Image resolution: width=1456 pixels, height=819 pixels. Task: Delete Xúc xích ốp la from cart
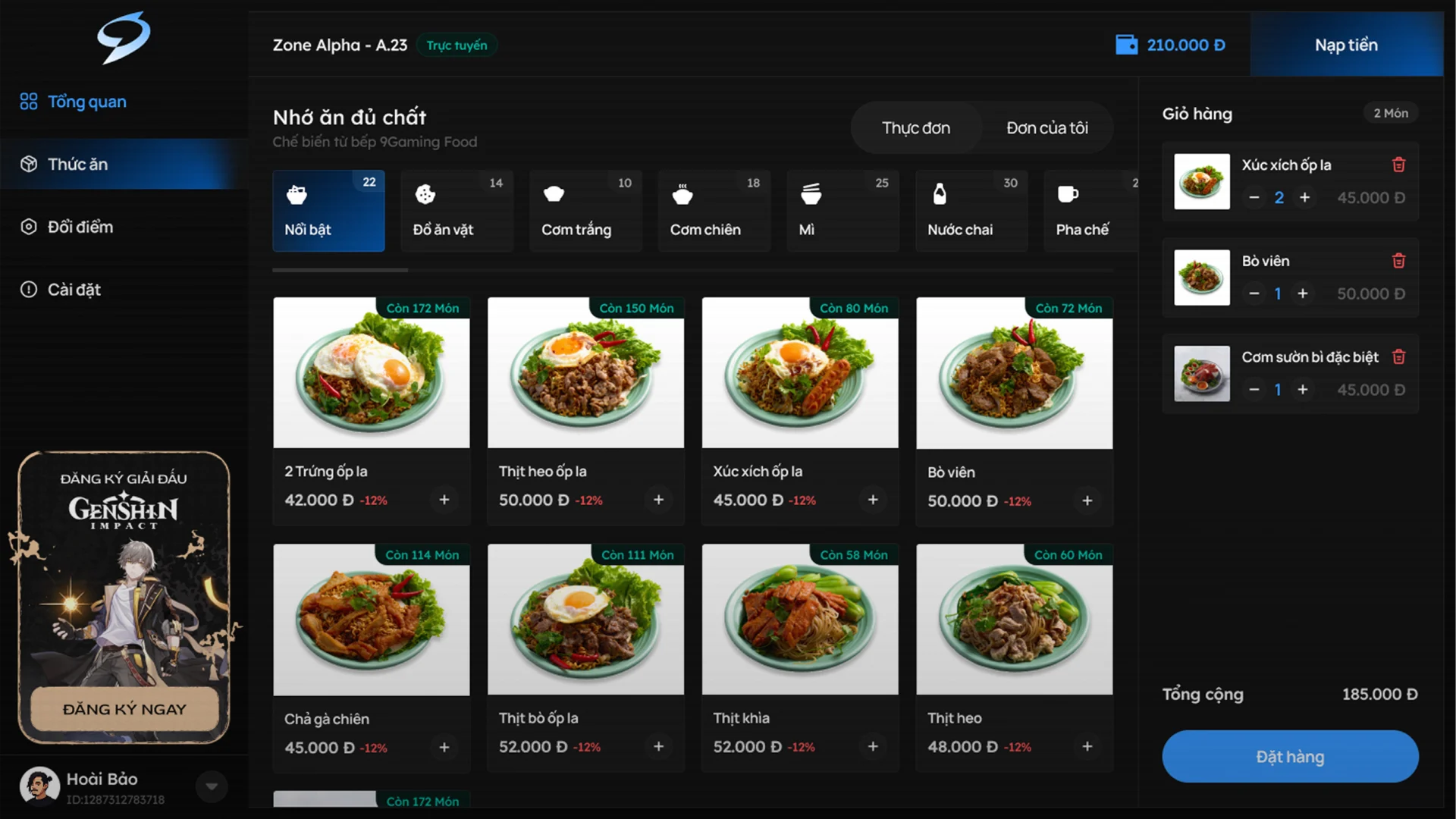click(x=1399, y=165)
